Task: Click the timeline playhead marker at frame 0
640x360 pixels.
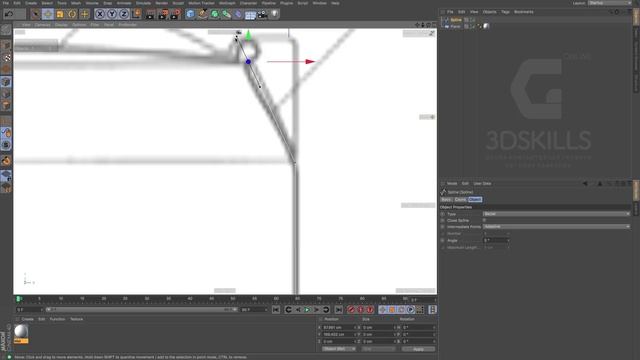Action: [18, 299]
